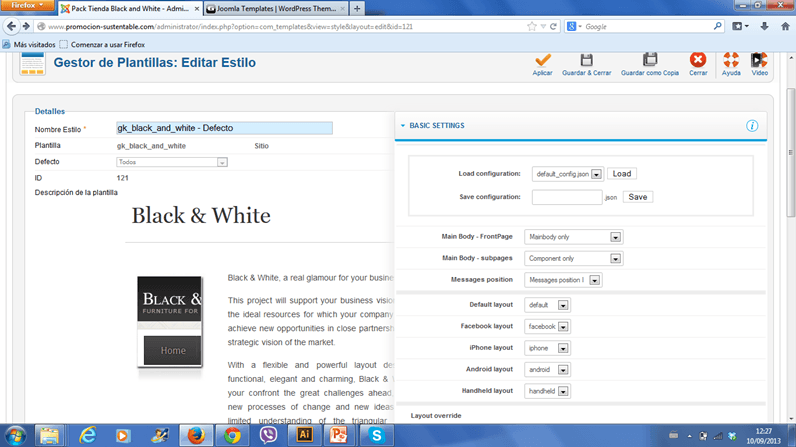This screenshot has width=796, height=447.
Task: Open Handheld layout dropdown
Action: click(x=547, y=391)
